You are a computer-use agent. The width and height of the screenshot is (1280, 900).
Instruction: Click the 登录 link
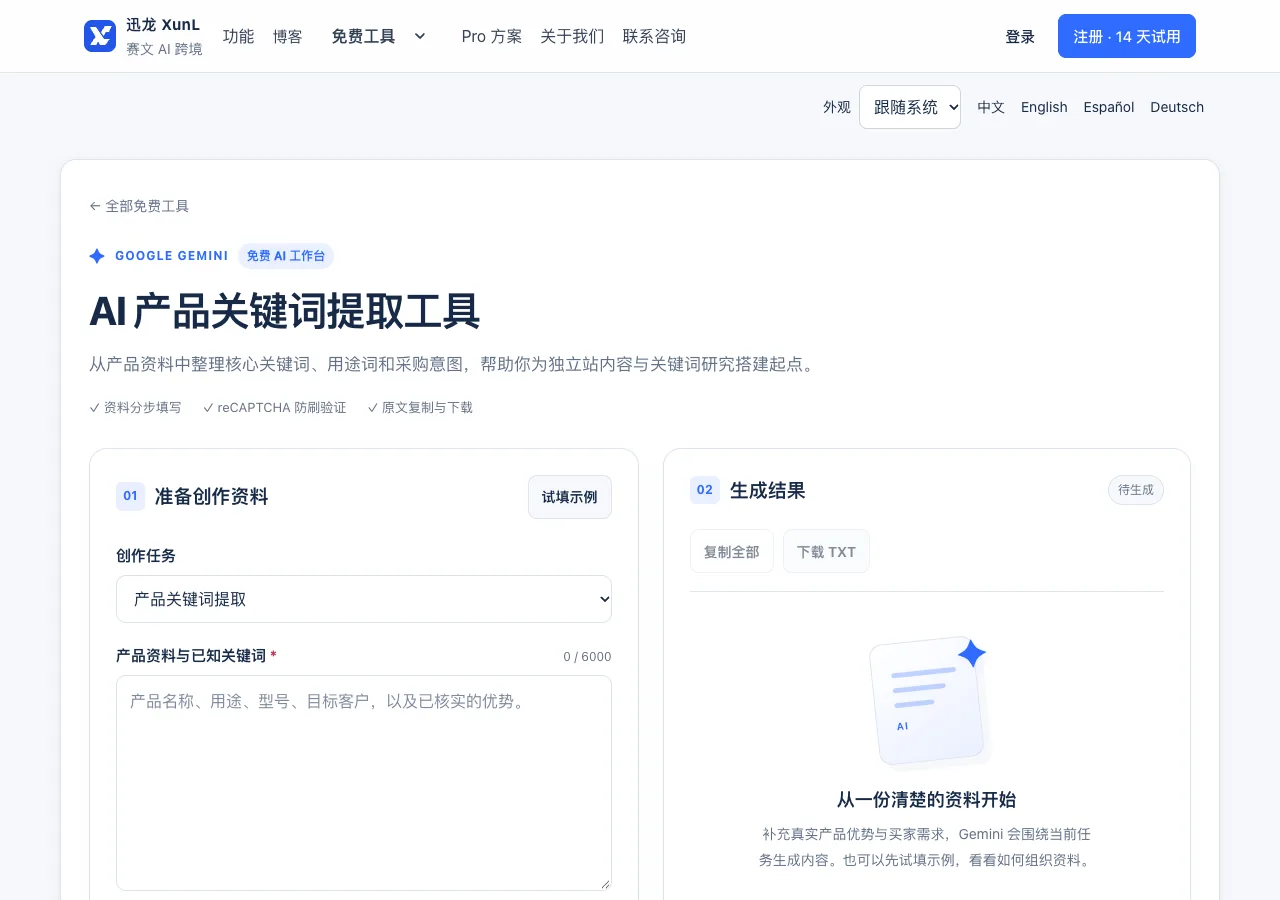1020,36
